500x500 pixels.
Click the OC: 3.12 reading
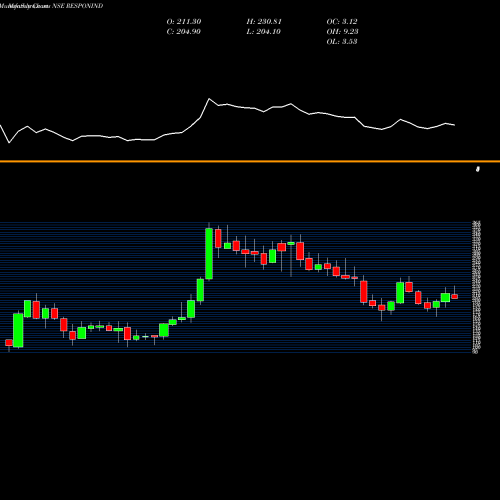pyautogui.click(x=342, y=21)
